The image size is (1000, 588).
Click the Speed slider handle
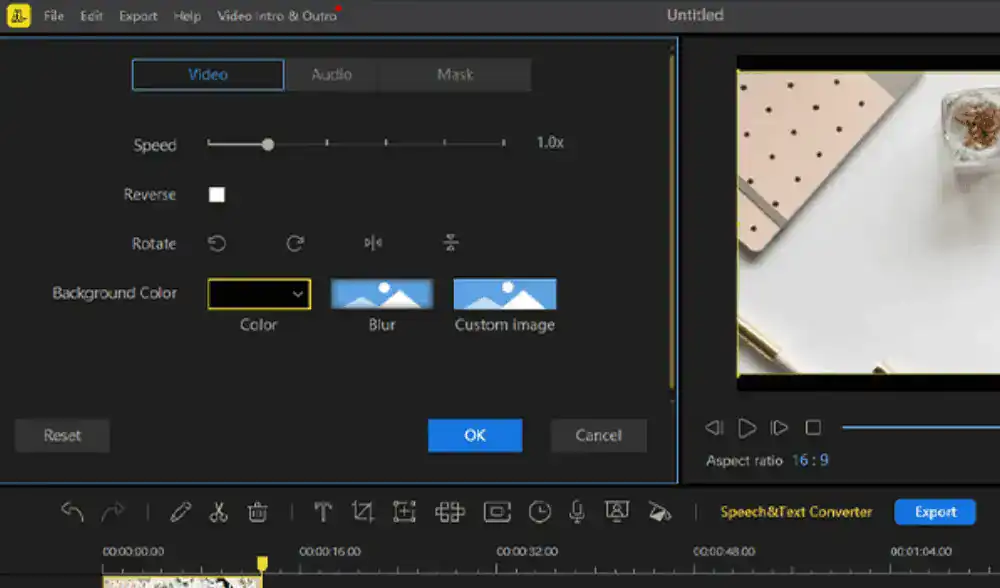(x=268, y=145)
